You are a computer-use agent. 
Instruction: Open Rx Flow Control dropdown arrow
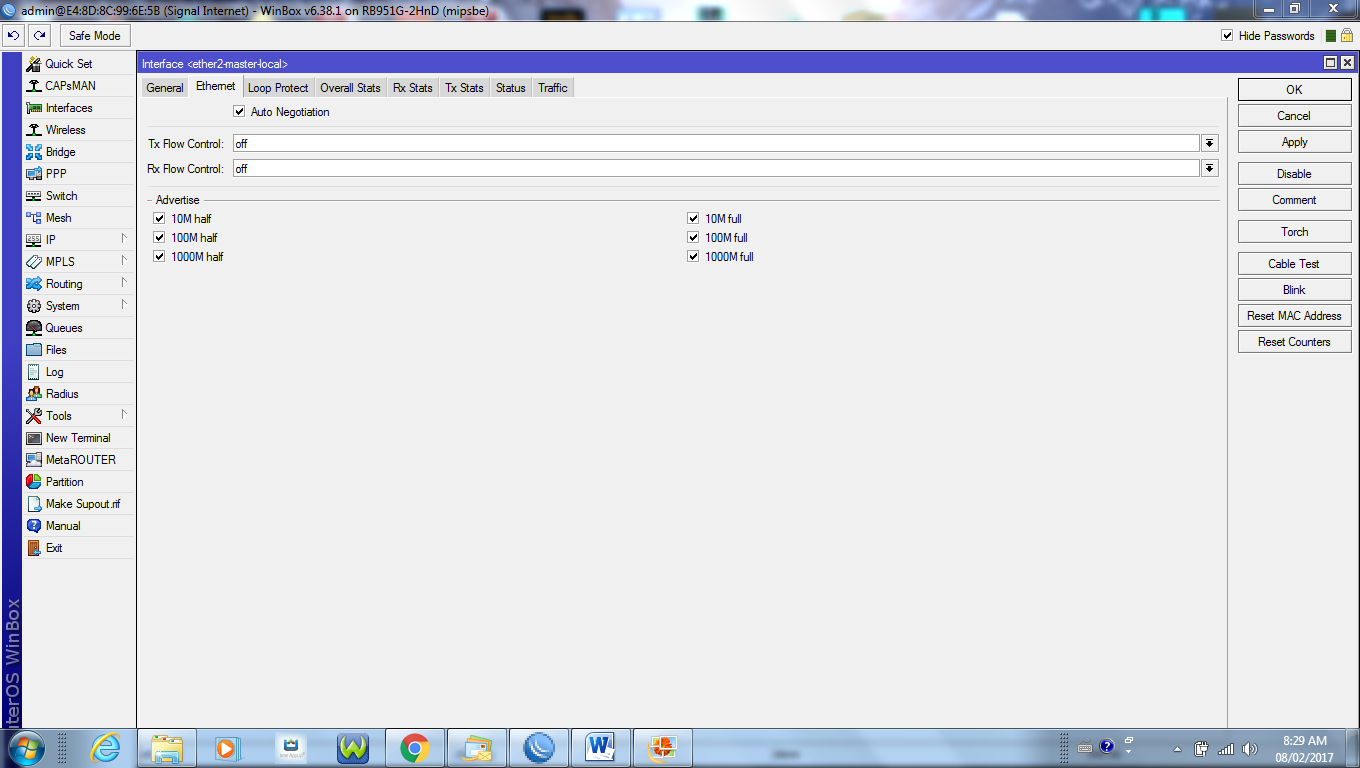point(1210,169)
